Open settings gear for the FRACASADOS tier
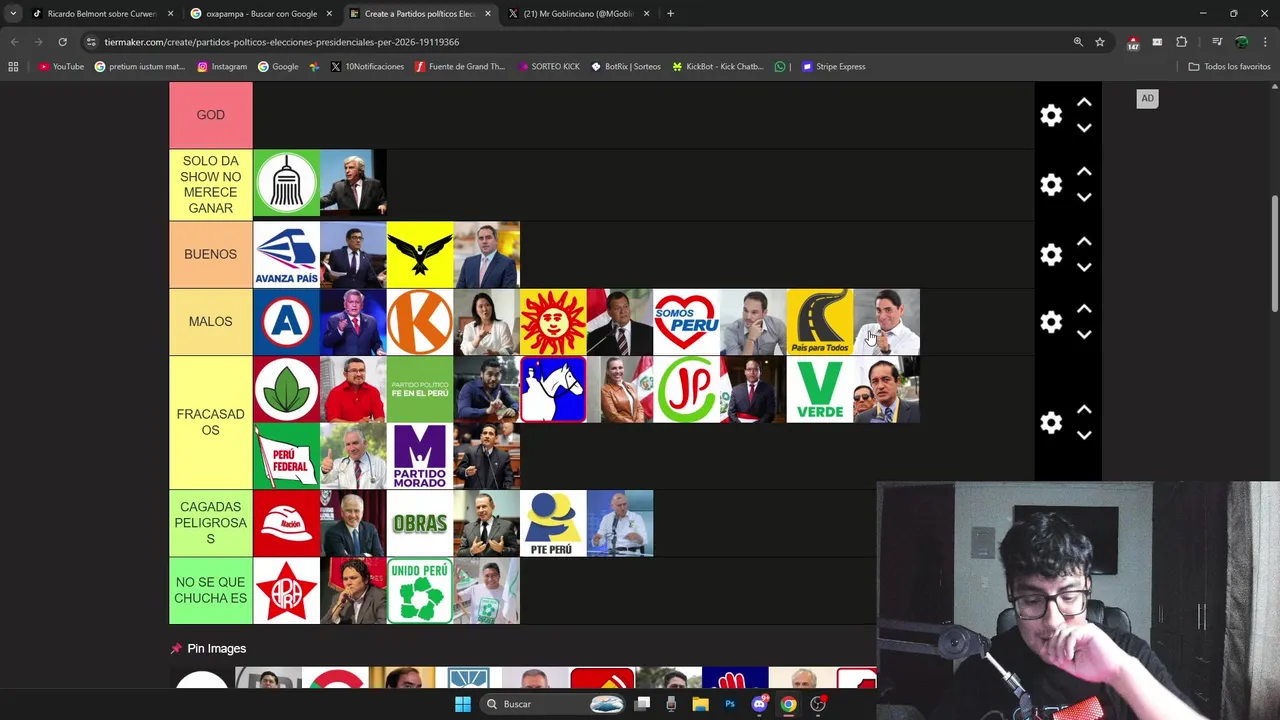The height and width of the screenshot is (720, 1280). coord(1051,422)
